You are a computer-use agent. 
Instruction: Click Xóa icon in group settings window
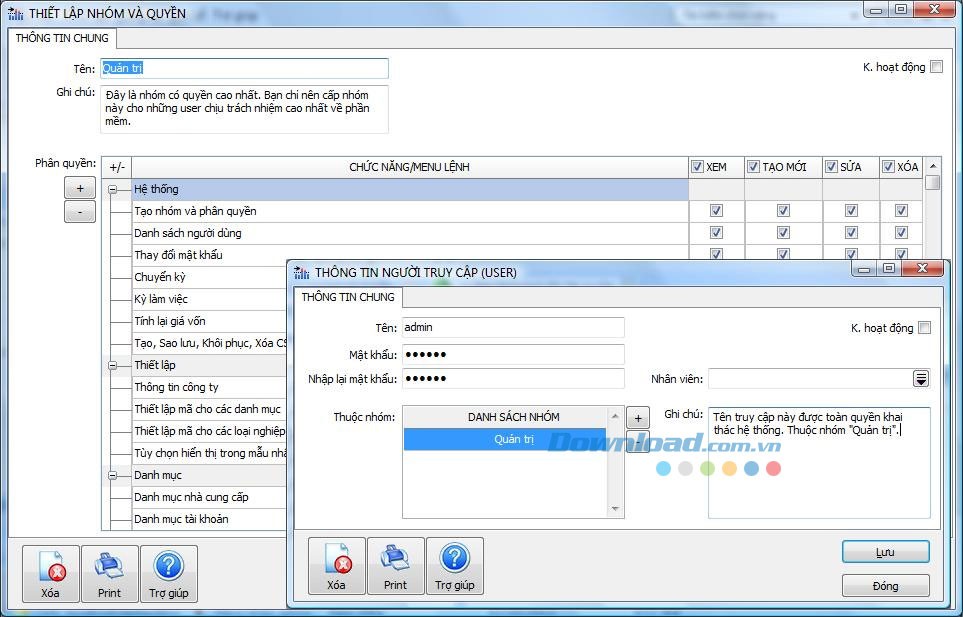(51, 574)
